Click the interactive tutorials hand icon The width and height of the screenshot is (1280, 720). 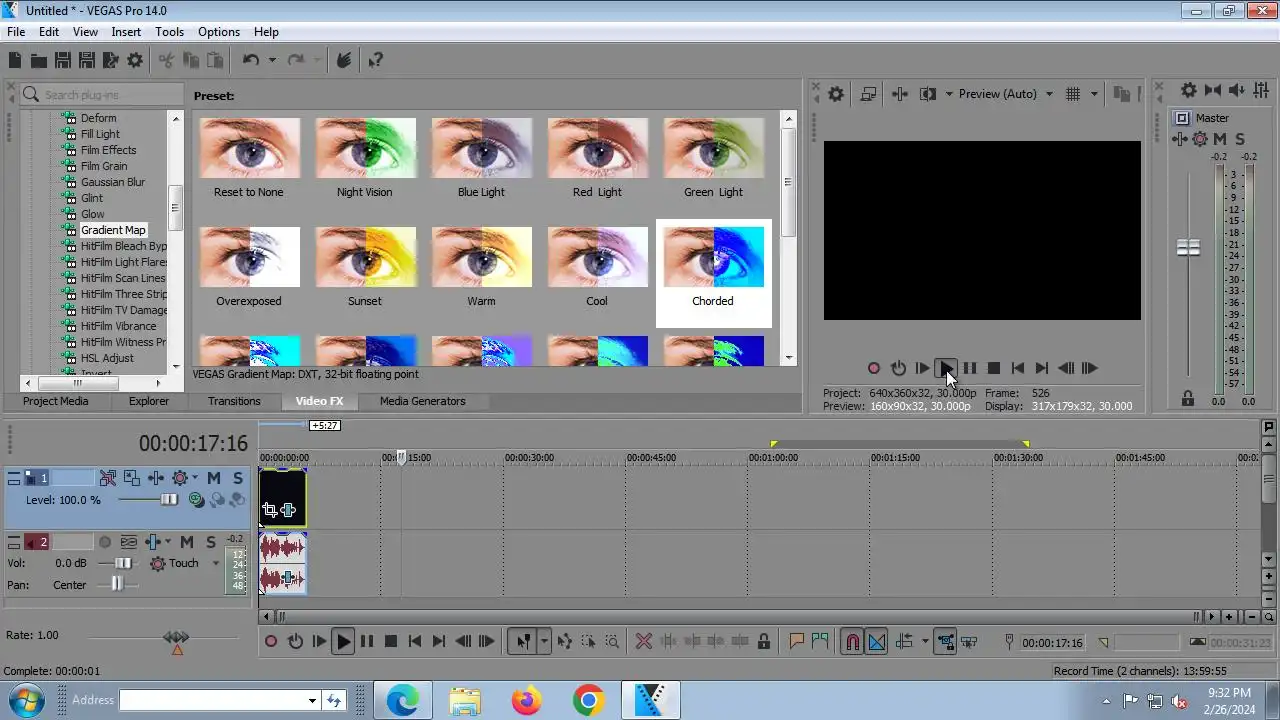343,61
